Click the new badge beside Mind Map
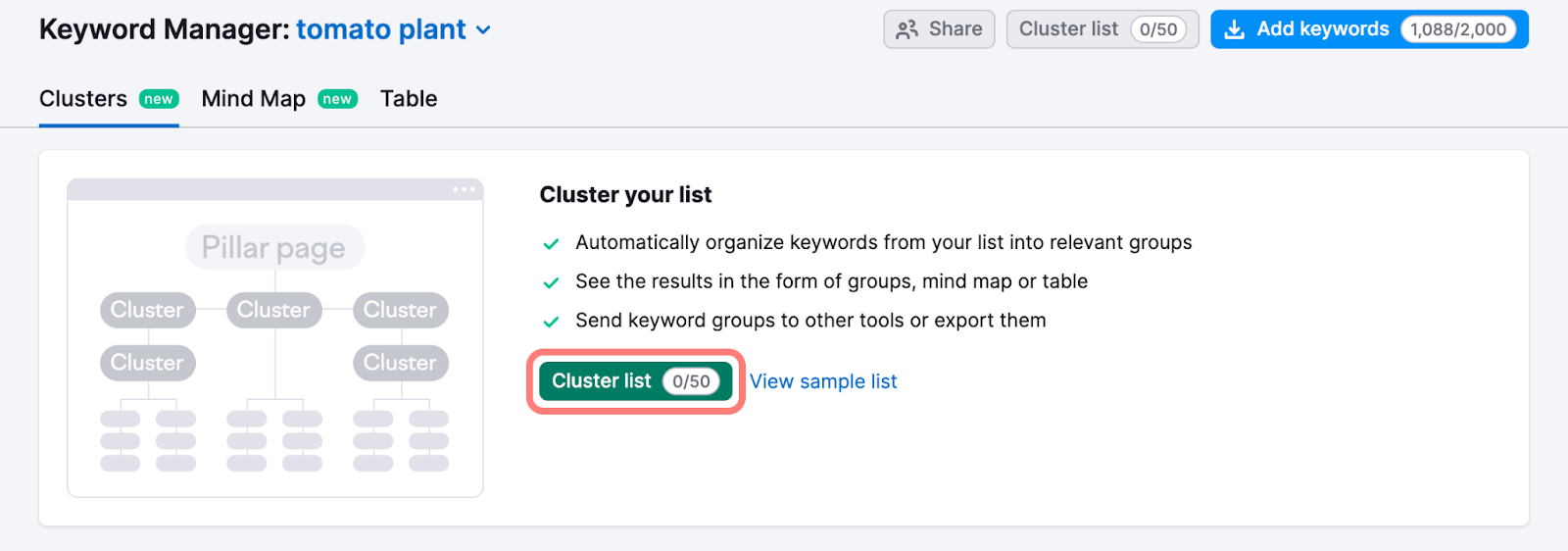Image resolution: width=1568 pixels, height=551 pixels. [337, 99]
